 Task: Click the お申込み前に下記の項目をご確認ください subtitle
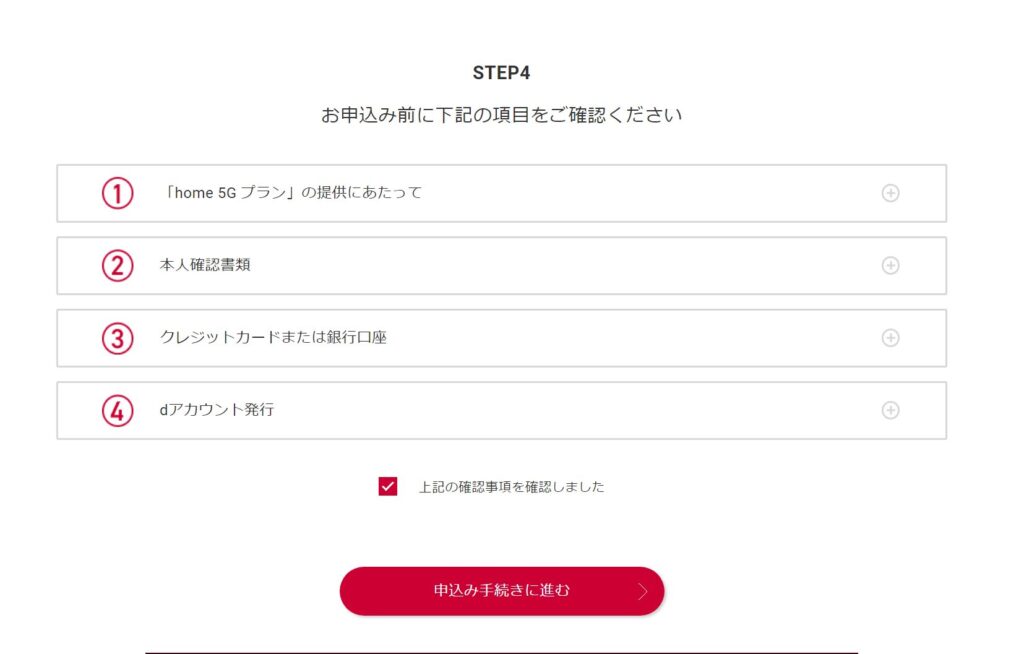[x=501, y=116]
